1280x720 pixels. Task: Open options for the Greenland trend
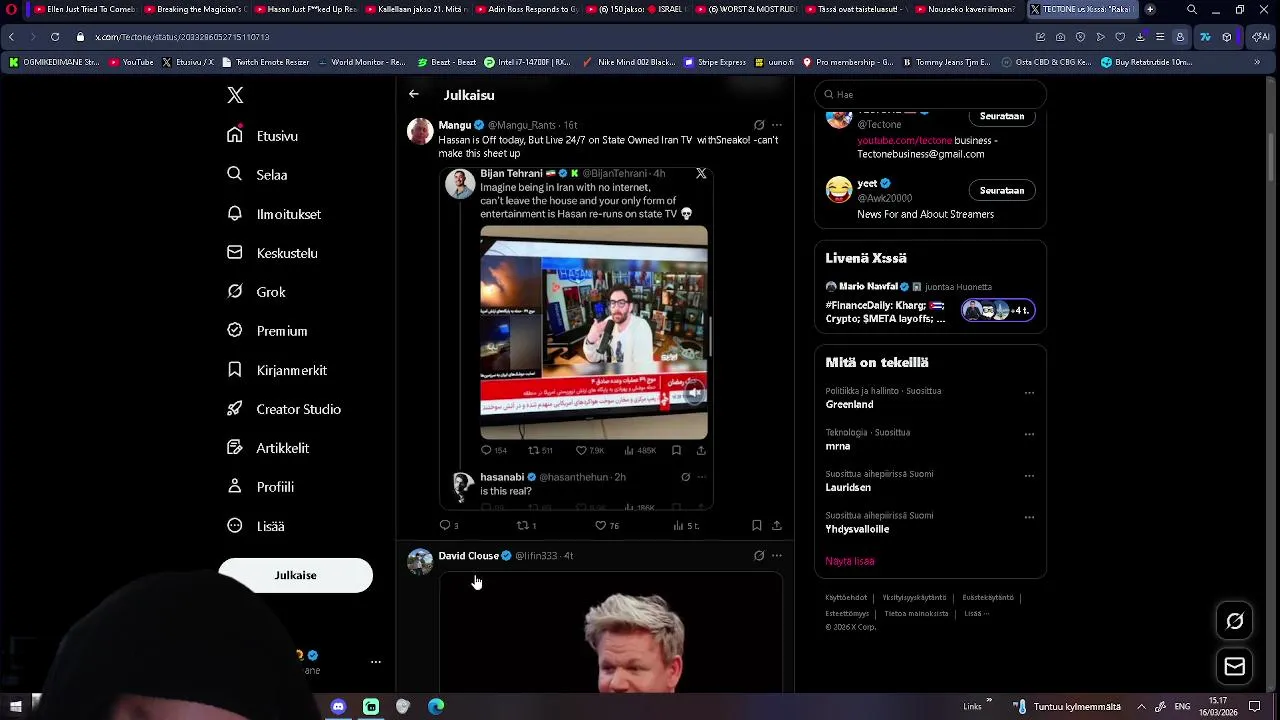[1029, 393]
